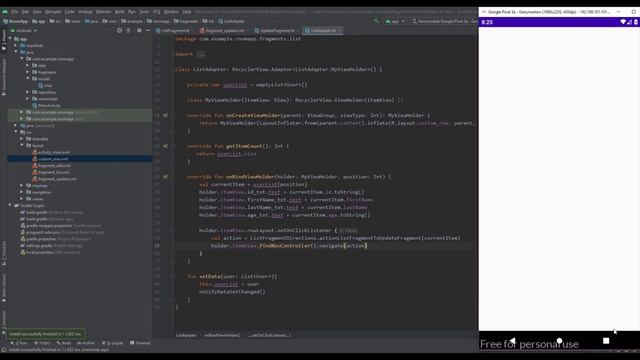
Task: Open the Navigate menu
Action: (x=53, y=12)
